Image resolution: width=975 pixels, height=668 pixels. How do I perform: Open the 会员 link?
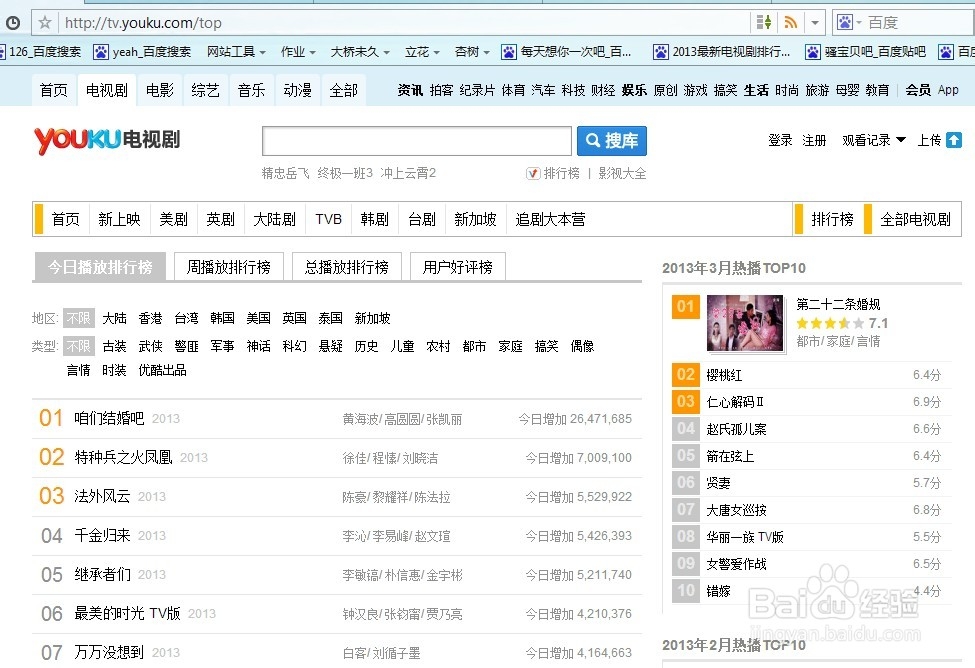pos(918,90)
